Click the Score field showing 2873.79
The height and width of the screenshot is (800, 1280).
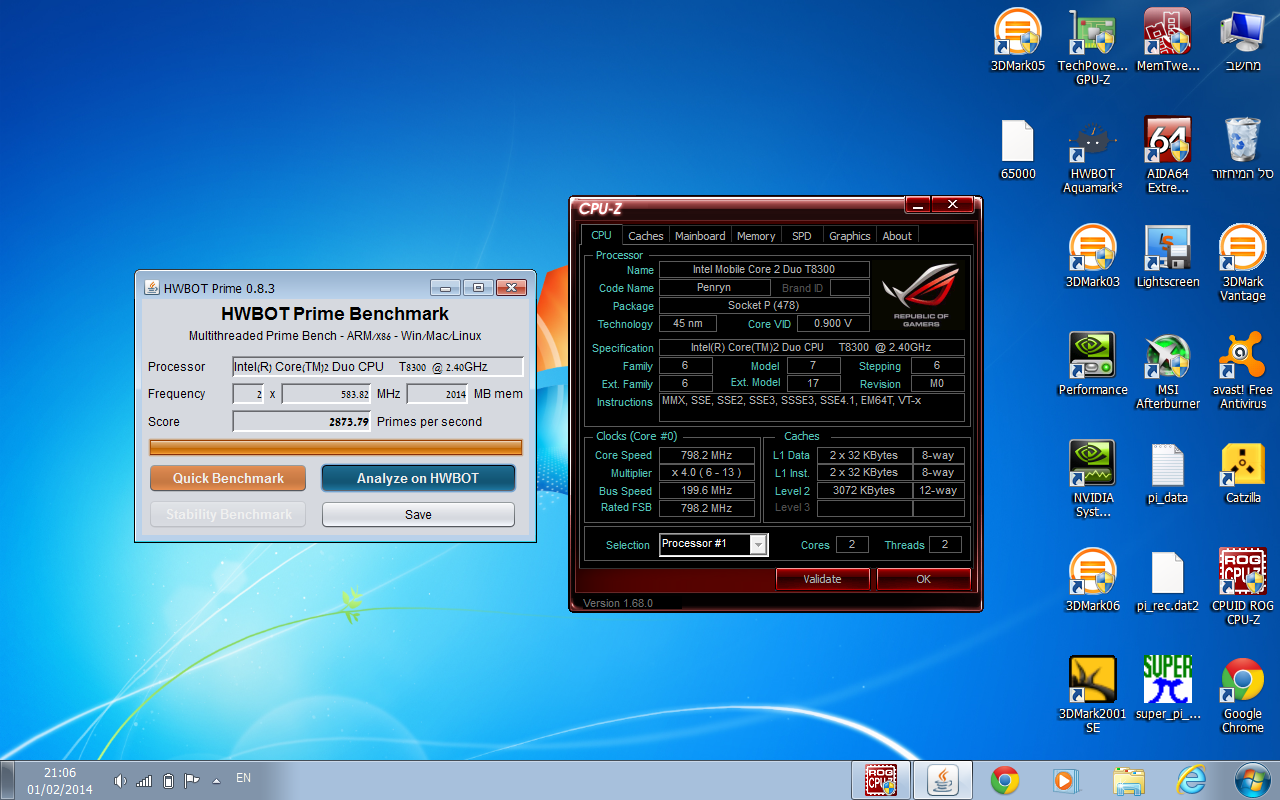point(302,422)
